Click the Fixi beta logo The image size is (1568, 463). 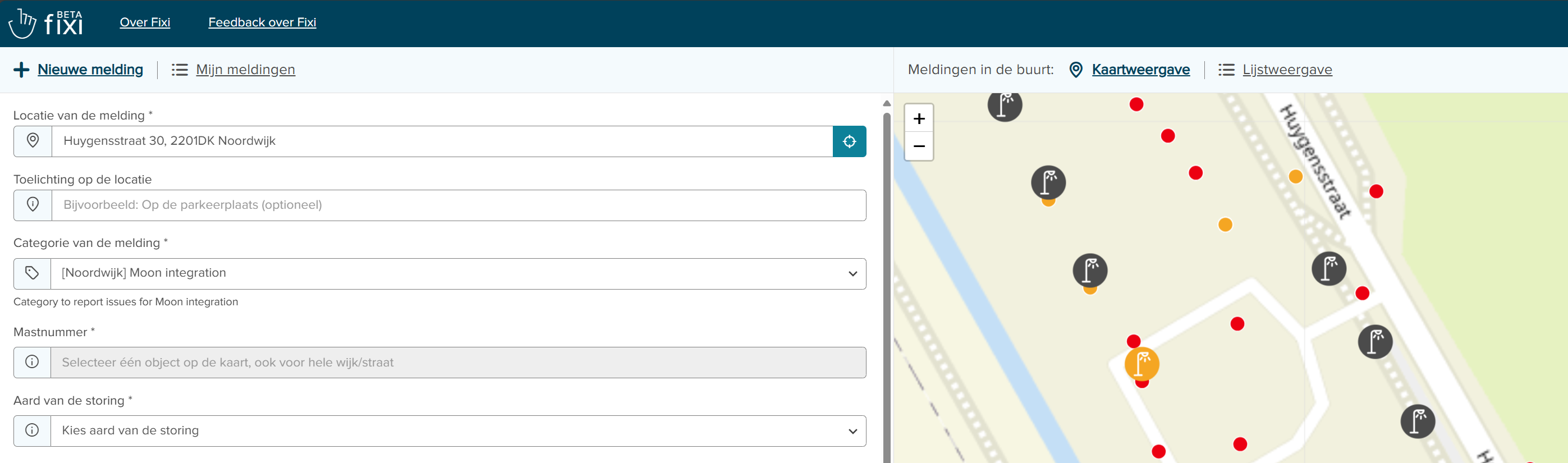click(45, 23)
